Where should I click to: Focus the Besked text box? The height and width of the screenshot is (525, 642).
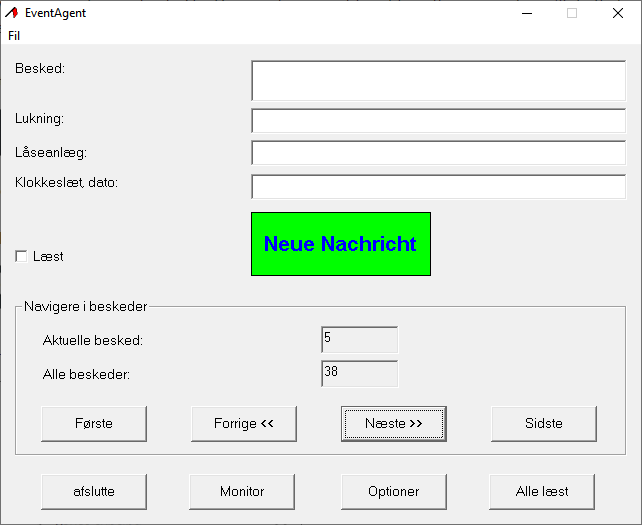coord(438,80)
